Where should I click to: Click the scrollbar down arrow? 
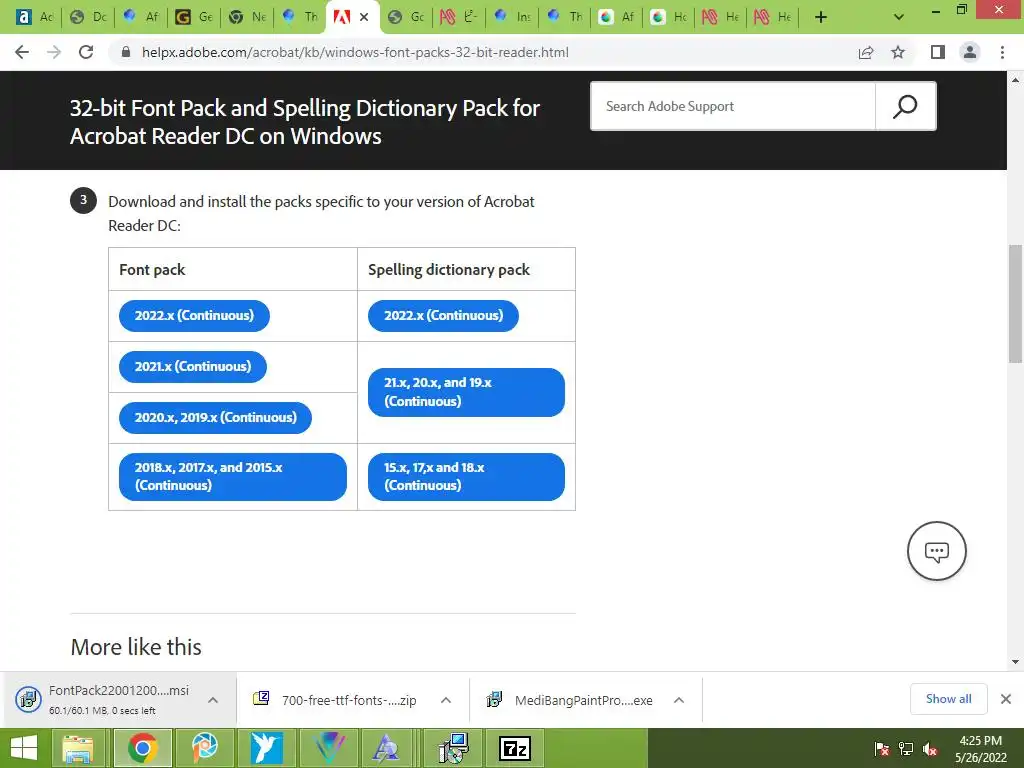tap(1015, 662)
